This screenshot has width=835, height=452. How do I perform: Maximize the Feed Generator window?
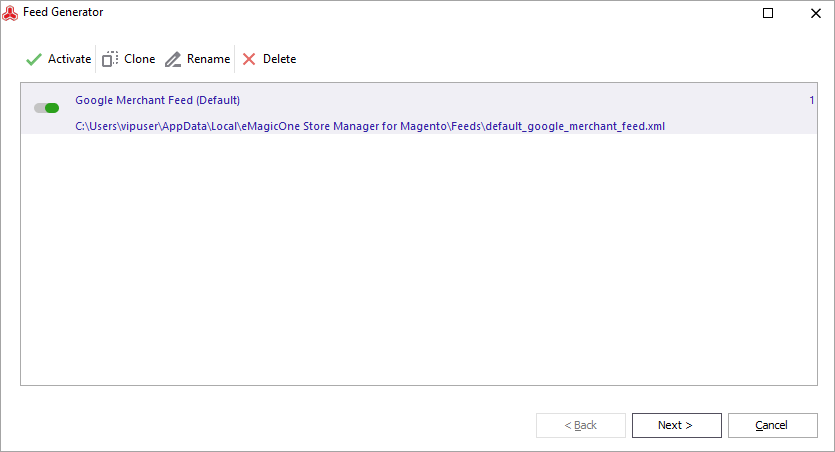tap(768, 13)
